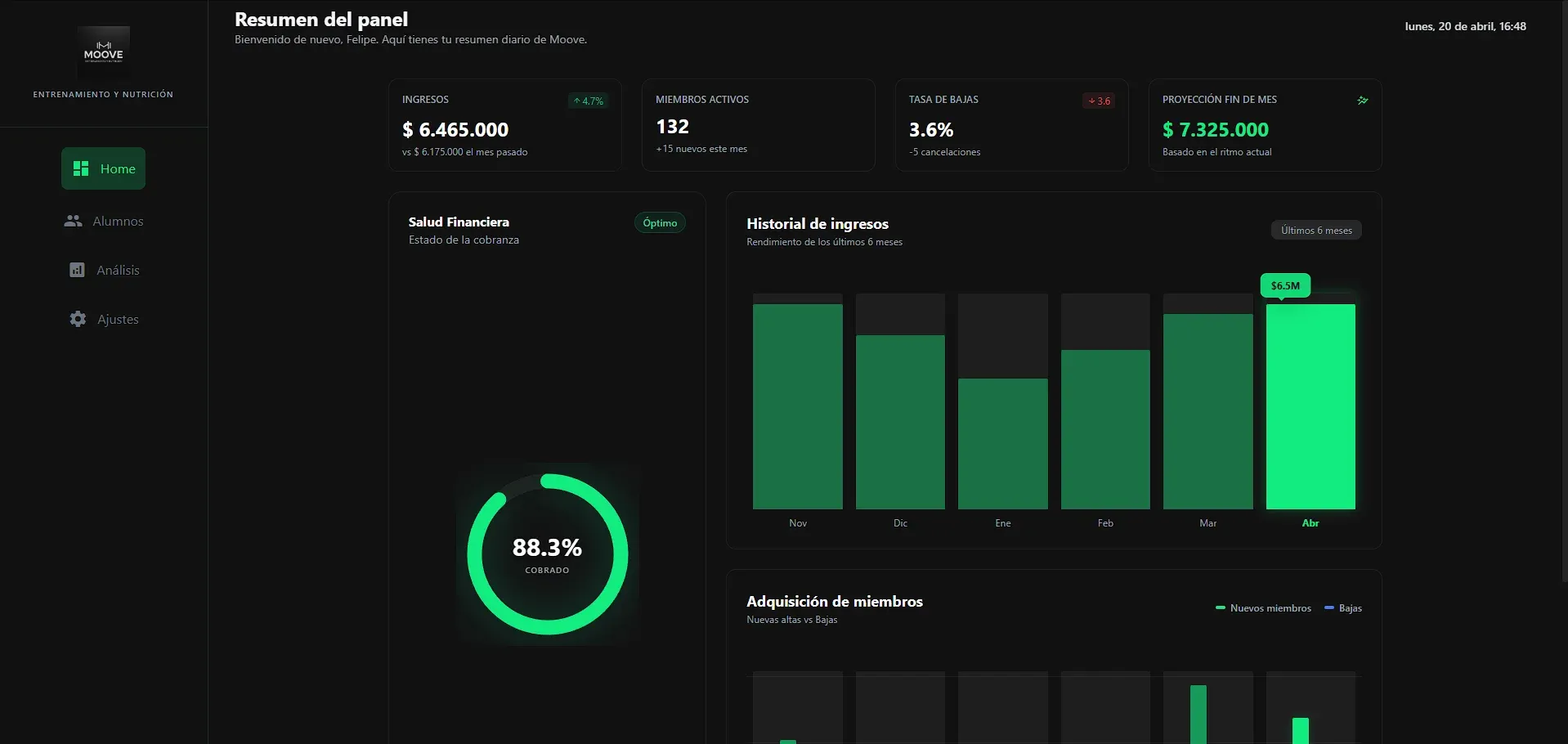Click the projection trend icon in Proyección card
The image size is (1568, 744).
[1363, 101]
